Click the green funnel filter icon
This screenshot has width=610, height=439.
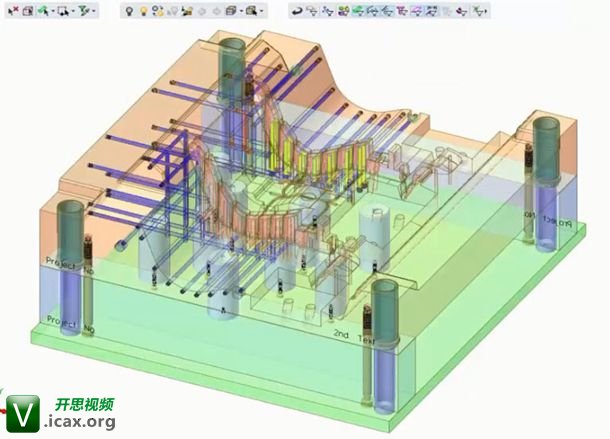pos(84,11)
